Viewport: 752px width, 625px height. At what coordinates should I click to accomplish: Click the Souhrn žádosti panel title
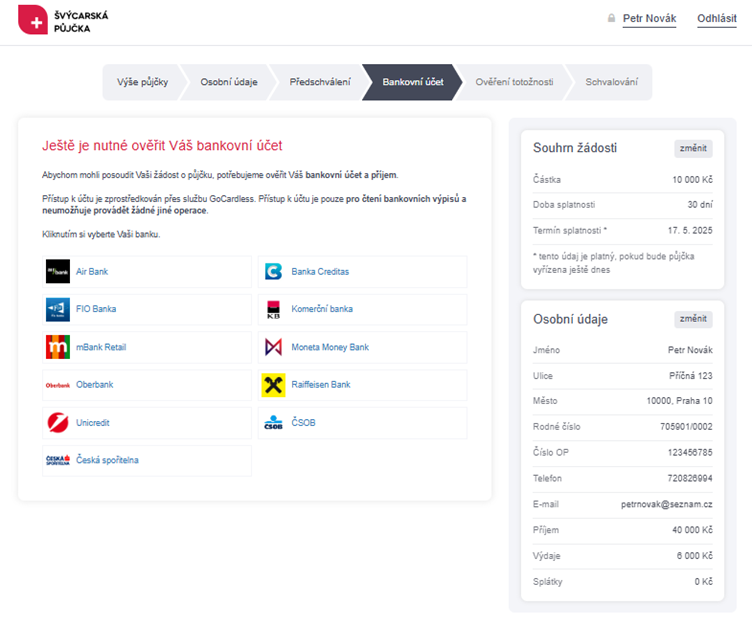pos(575,148)
